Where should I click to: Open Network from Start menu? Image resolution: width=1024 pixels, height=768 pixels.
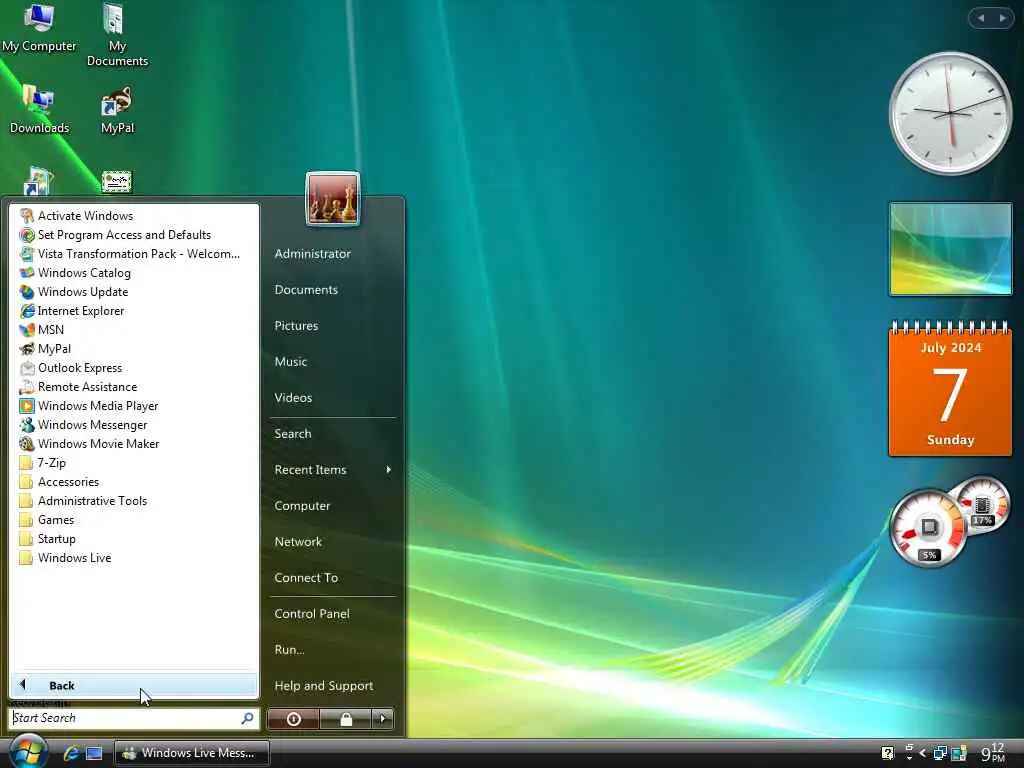click(298, 541)
